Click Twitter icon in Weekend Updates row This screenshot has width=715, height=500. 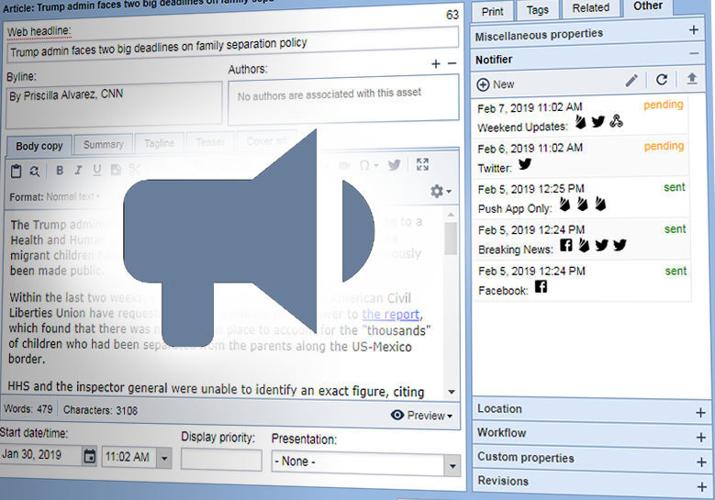(x=598, y=122)
